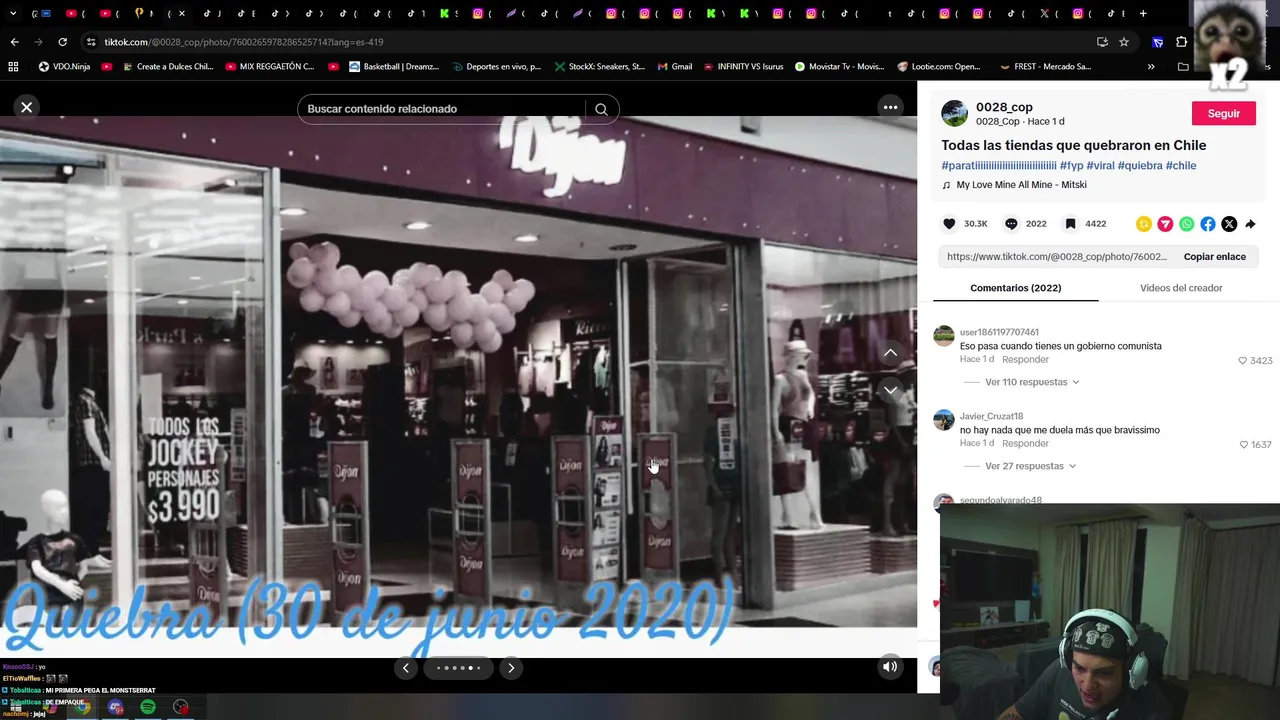
Task: Show the previous photo in carousel
Action: point(406,668)
